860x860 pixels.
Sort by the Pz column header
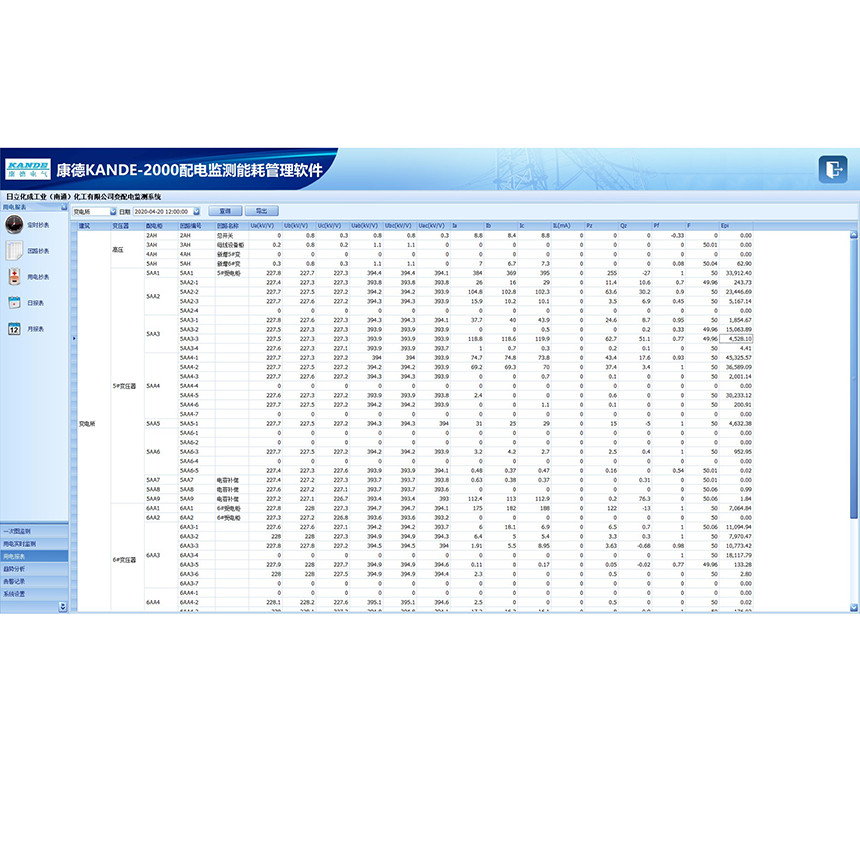(x=602, y=226)
